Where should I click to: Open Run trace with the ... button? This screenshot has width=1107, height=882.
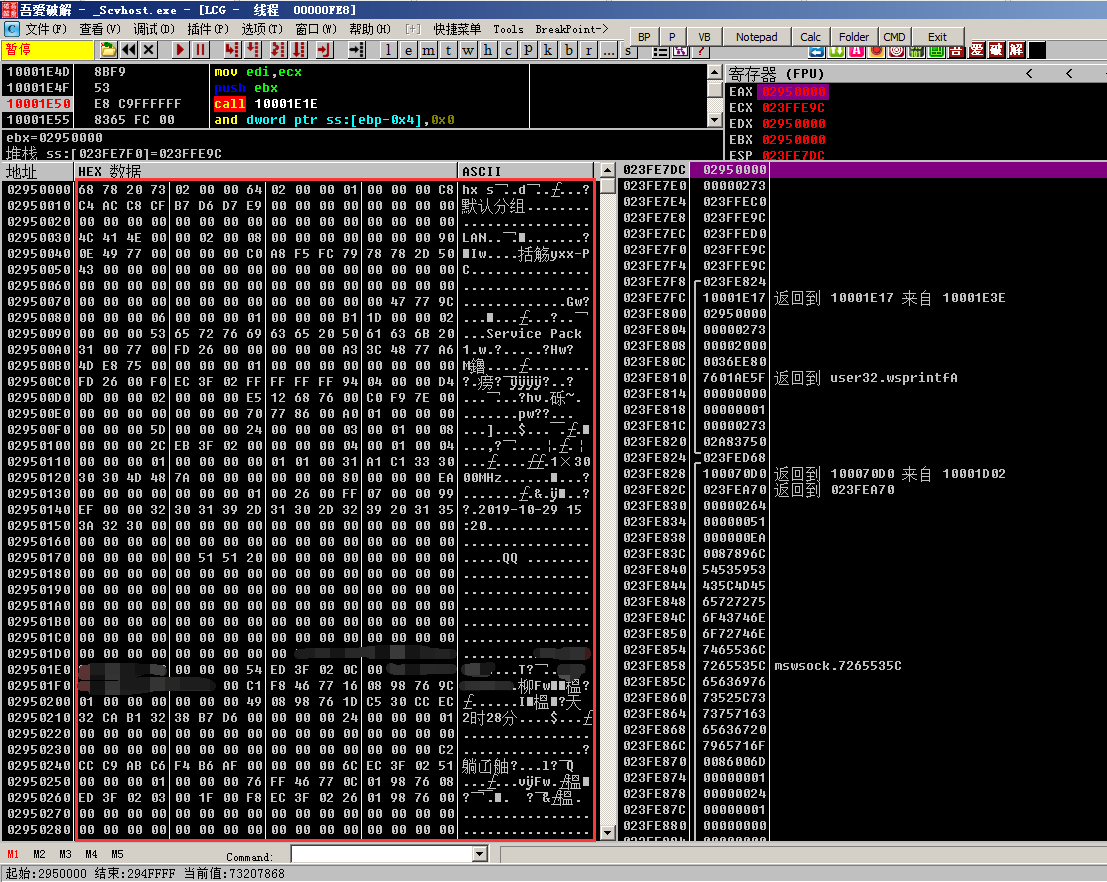click(x=609, y=49)
